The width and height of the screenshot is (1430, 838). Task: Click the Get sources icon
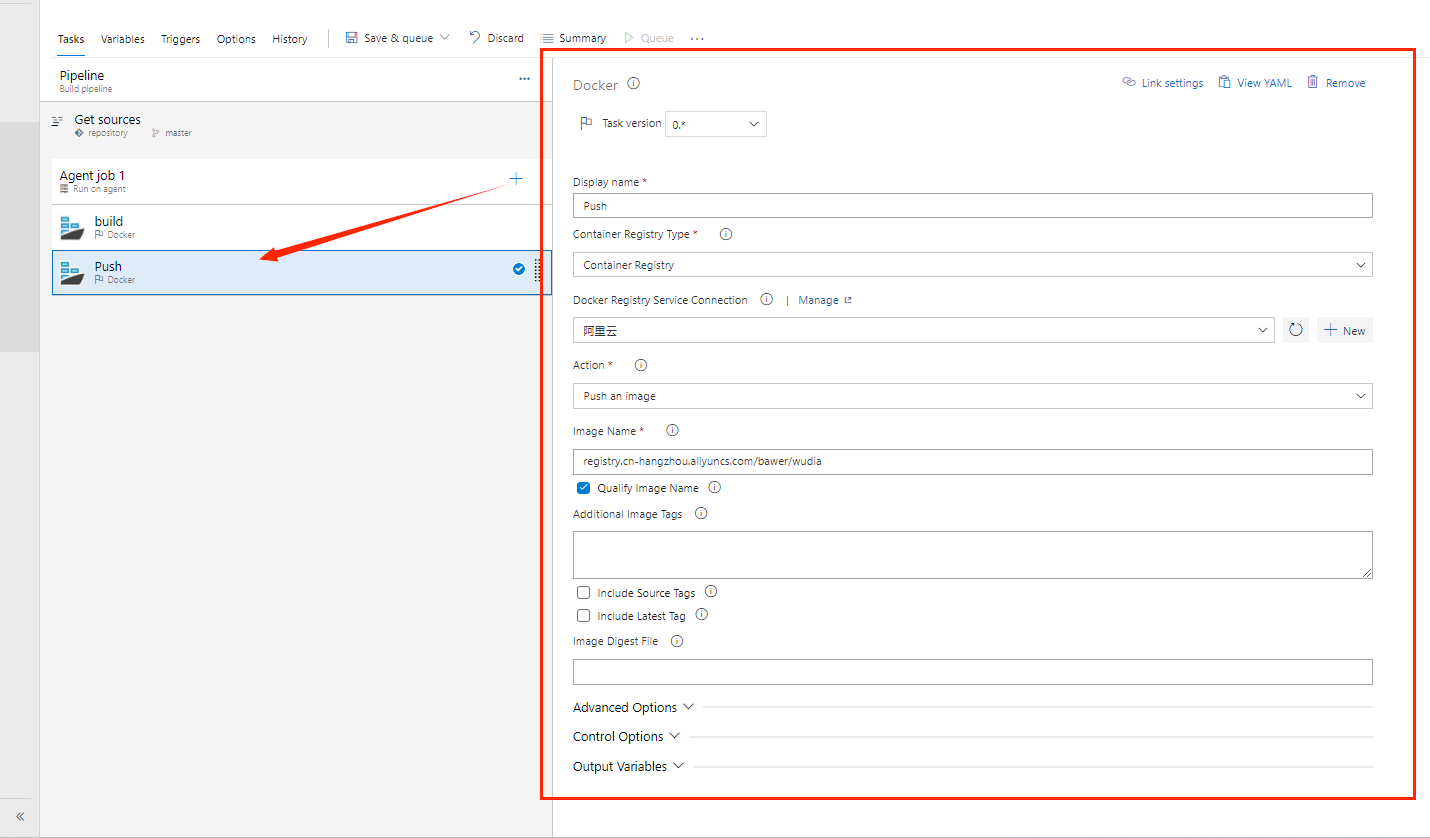coord(58,120)
